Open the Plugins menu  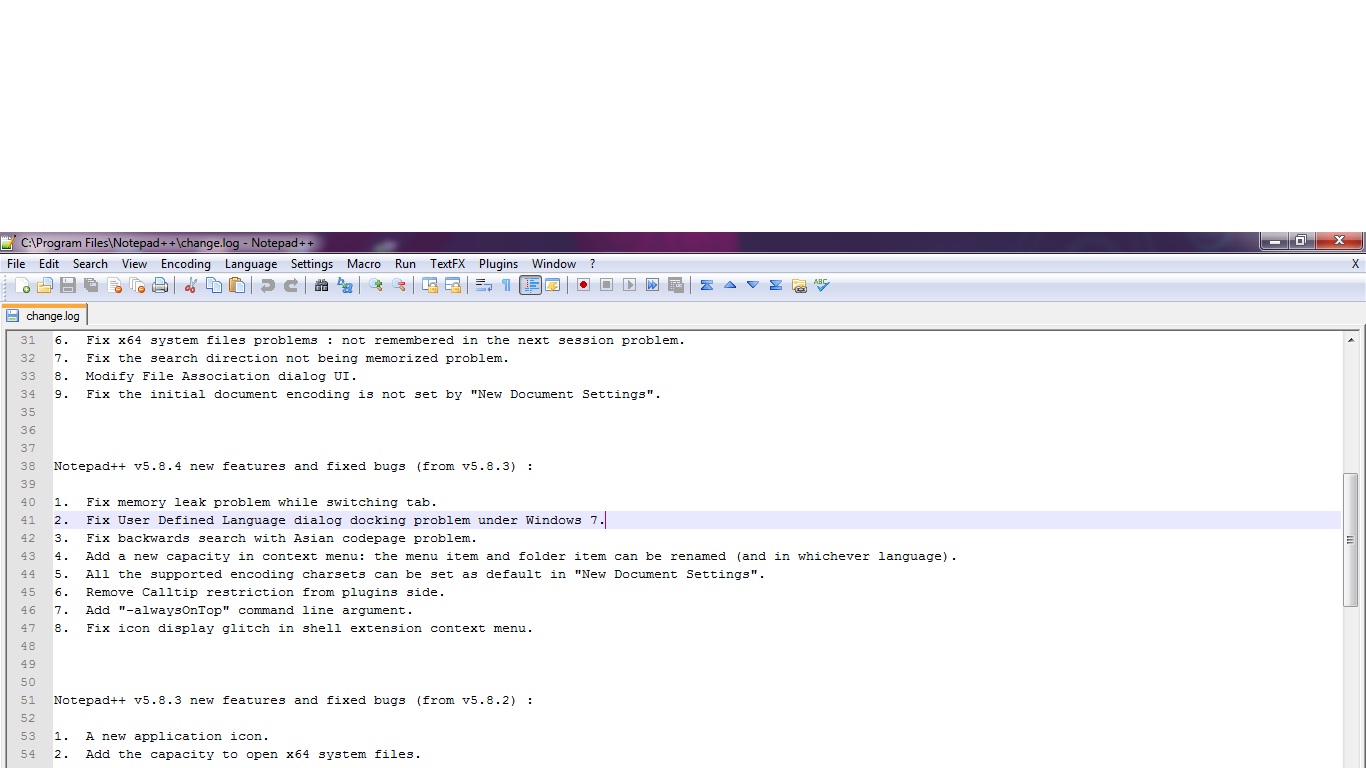tap(498, 264)
